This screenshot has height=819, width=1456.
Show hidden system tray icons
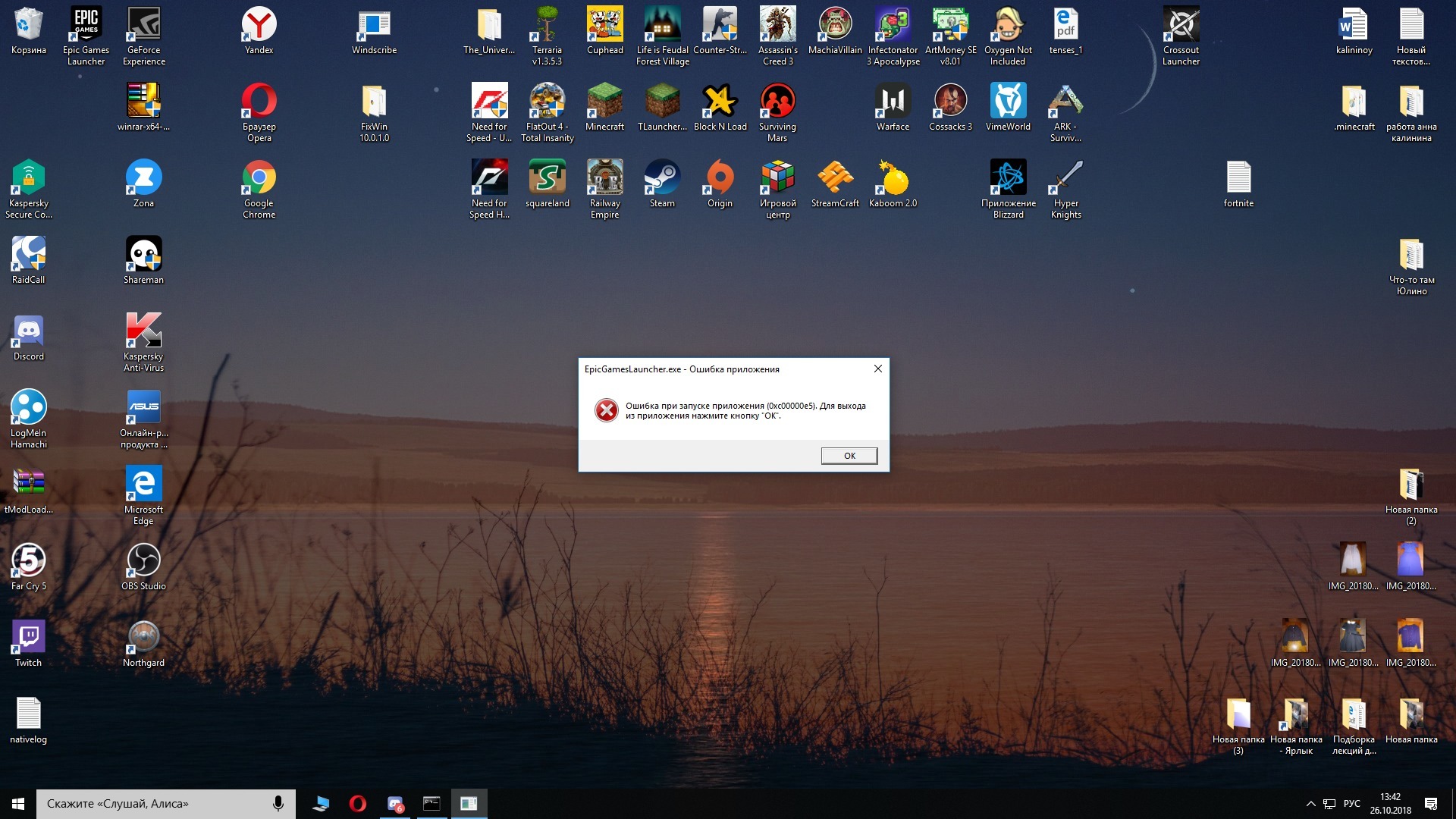(1310, 804)
